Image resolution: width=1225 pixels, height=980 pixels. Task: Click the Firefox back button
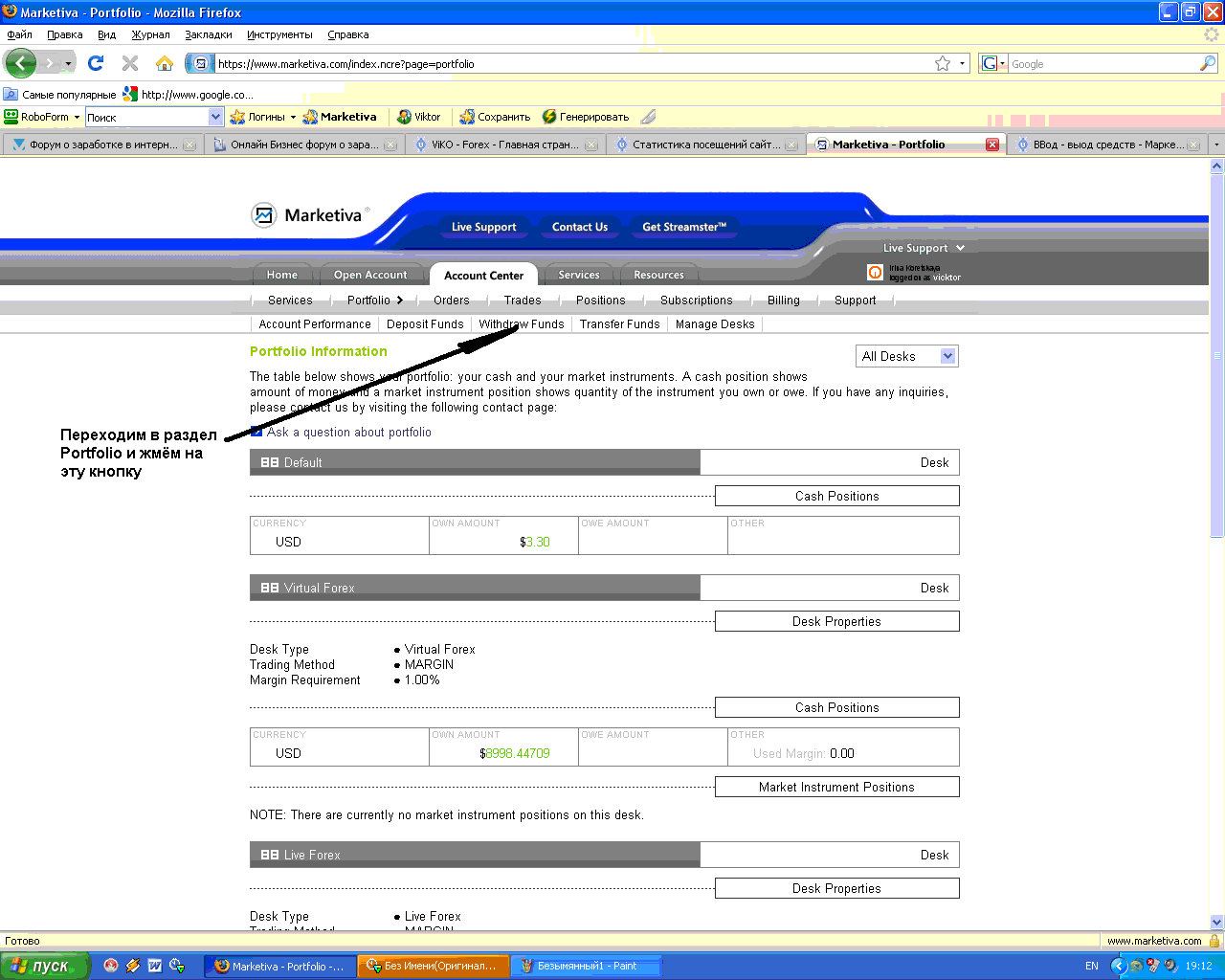pos(20,63)
